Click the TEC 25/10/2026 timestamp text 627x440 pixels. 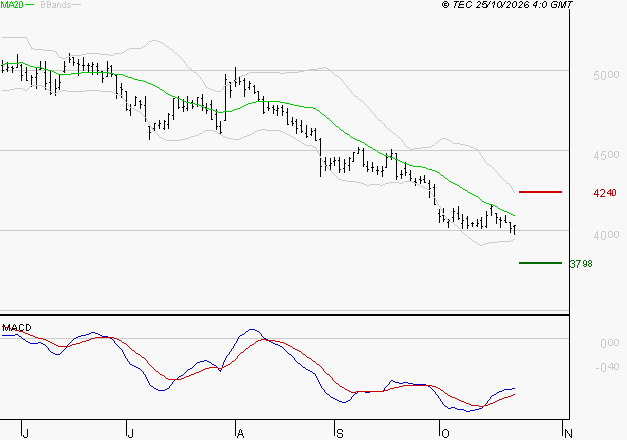click(x=507, y=4)
